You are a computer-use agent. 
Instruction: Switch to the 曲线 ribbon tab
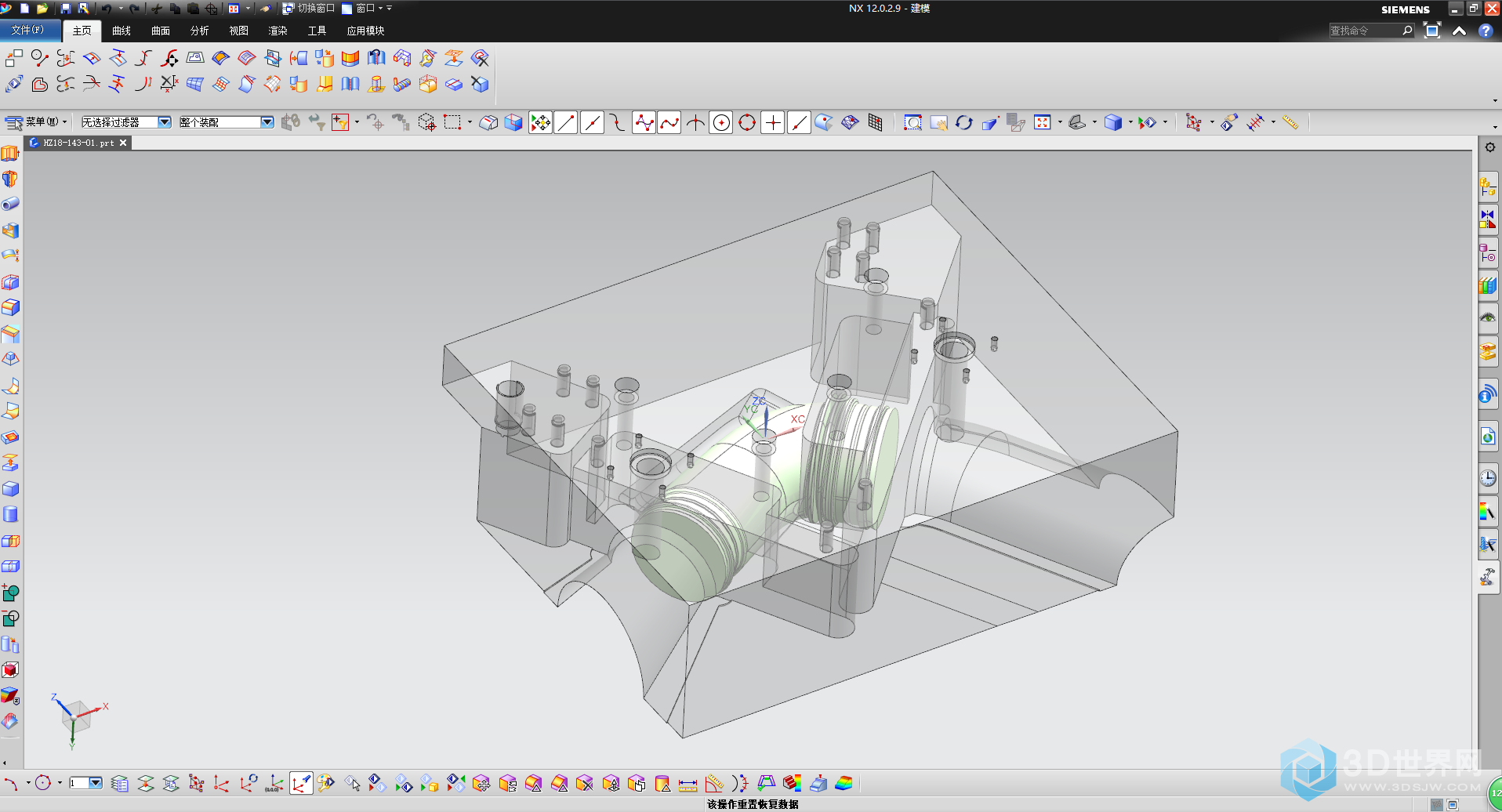point(122,31)
